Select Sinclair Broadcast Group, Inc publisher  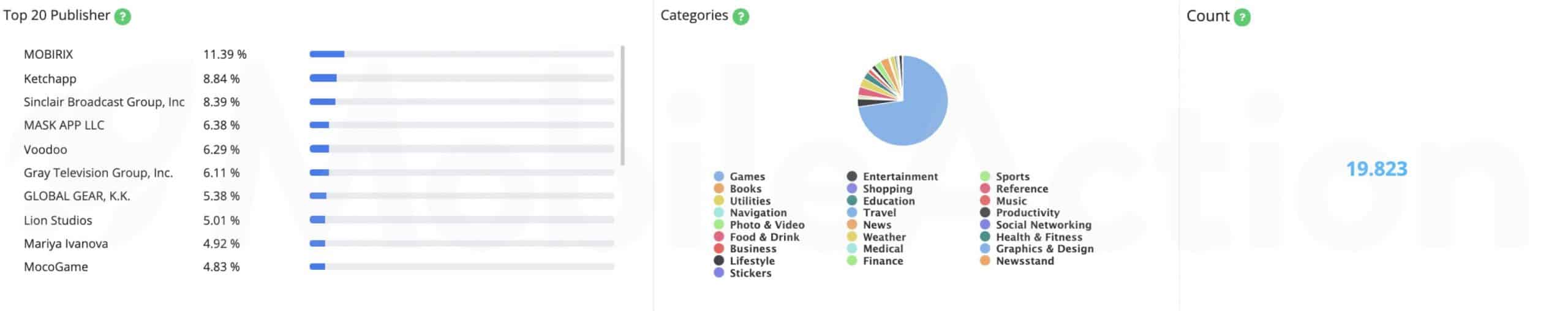tap(104, 102)
